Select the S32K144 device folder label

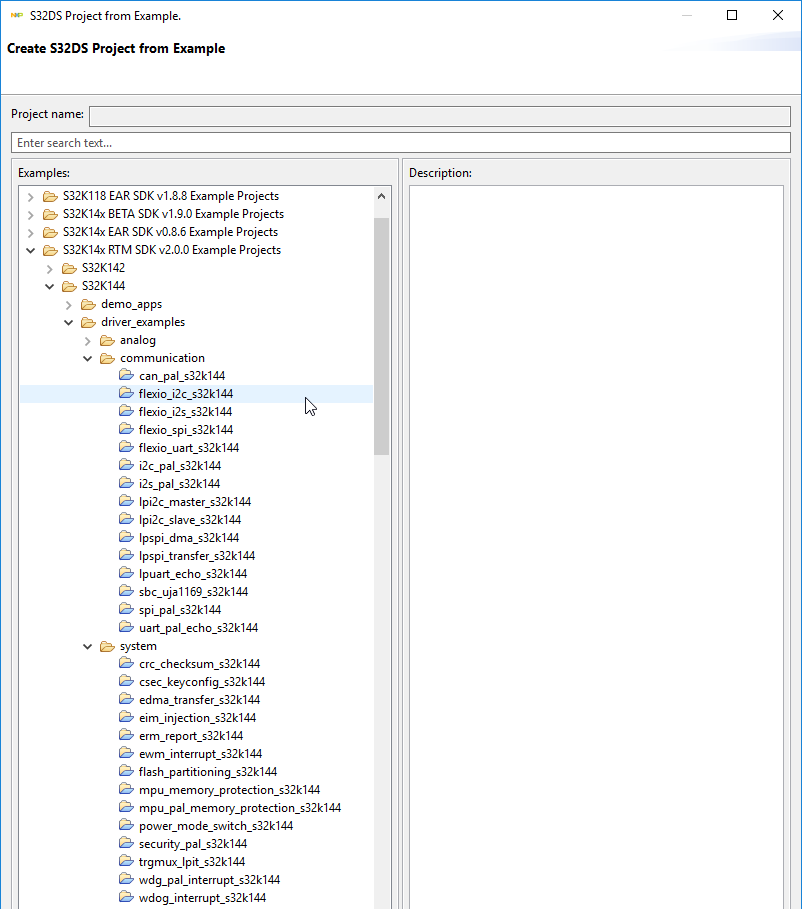(x=103, y=286)
